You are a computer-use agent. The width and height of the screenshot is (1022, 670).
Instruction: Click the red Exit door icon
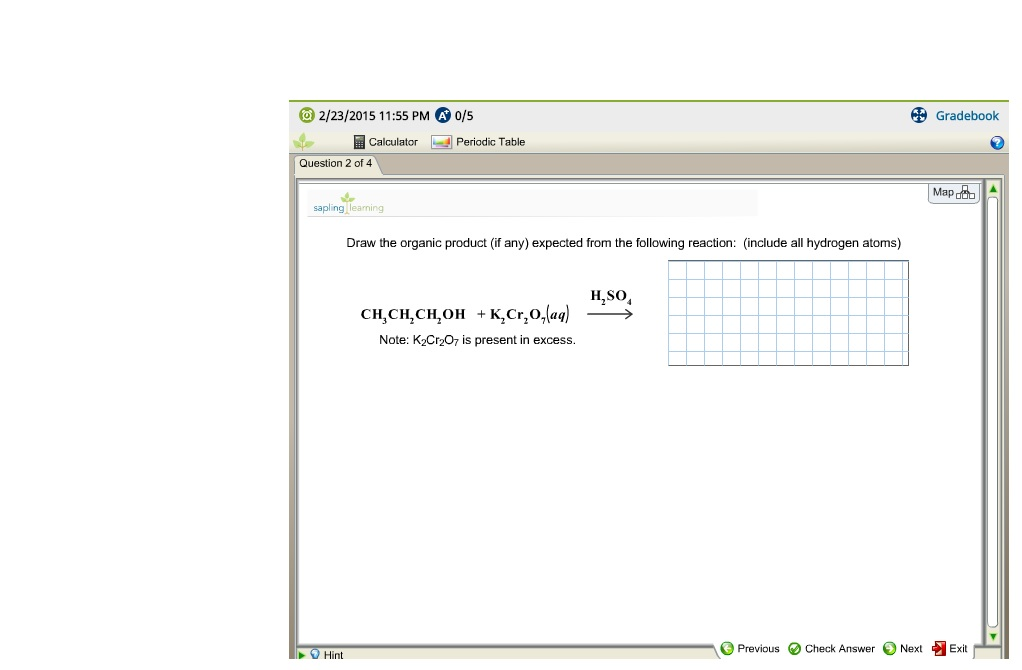939,648
